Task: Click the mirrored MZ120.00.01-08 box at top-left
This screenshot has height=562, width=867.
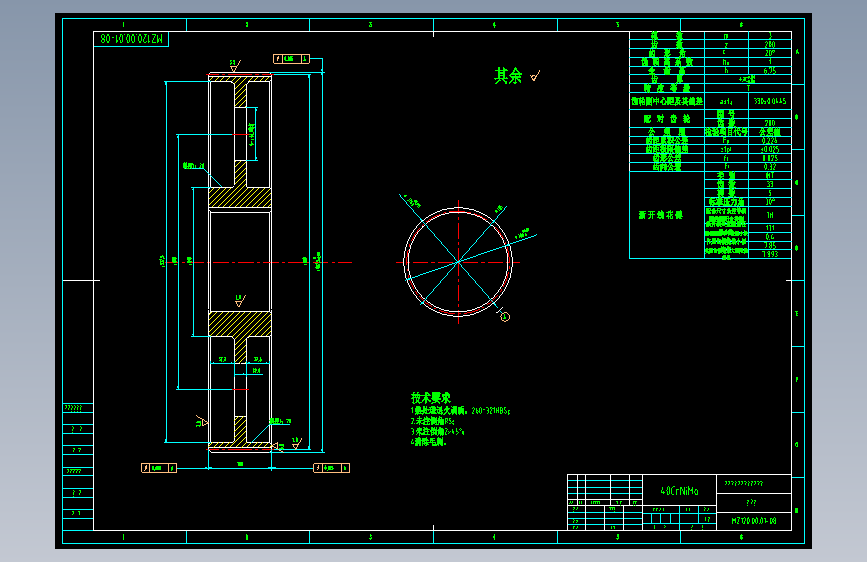Action: [131, 39]
